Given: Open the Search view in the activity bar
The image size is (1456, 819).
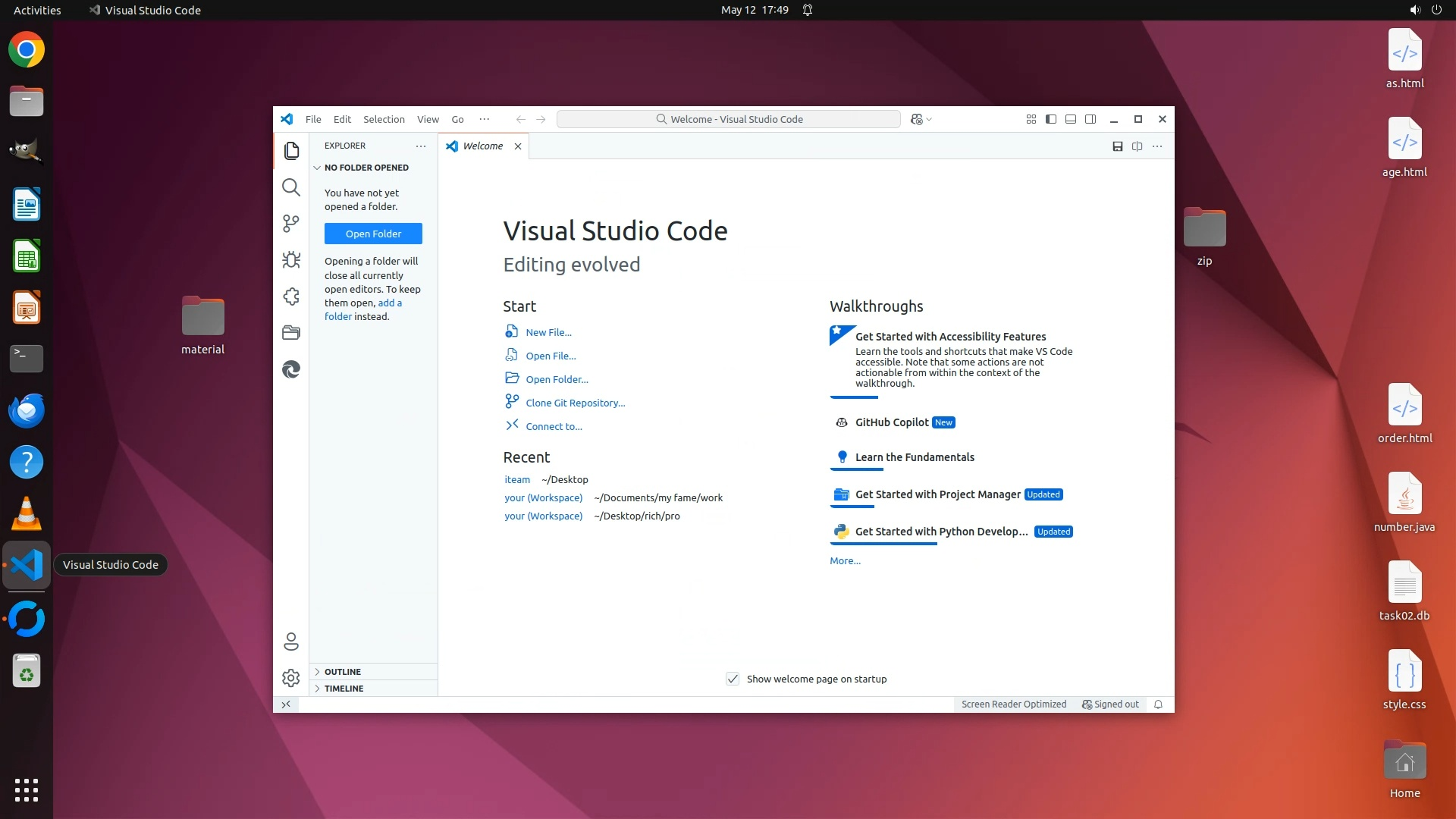Looking at the screenshot, I should coord(290,187).
